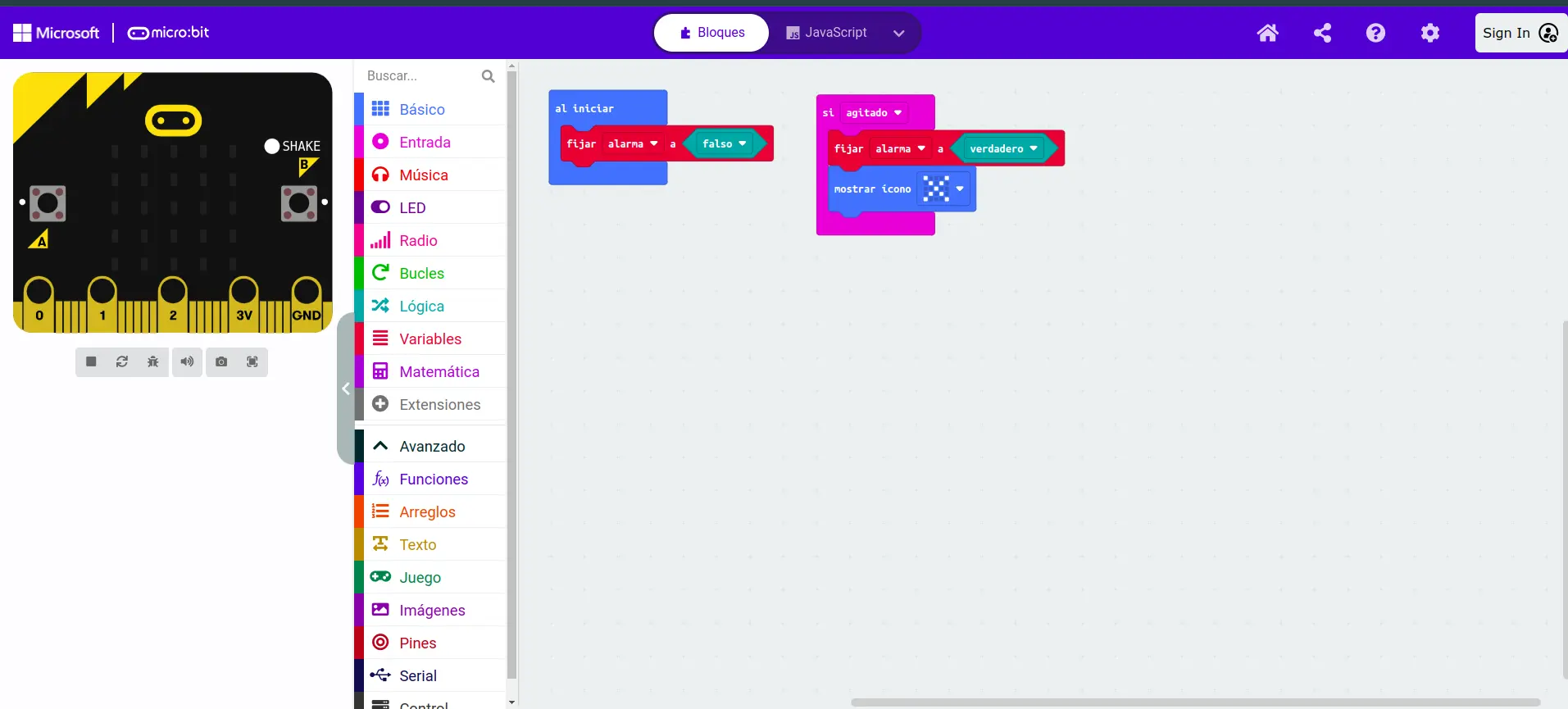Viewport: 1568px width, 709px height.
Task: Share the project via share icon
Action: 1322,33
